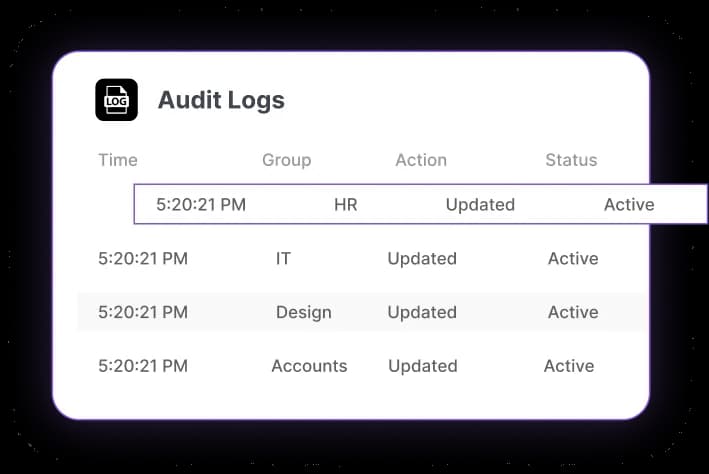The image size is (709, 474).
Task: Select the highlighted HR log row time
Action: coord(201,205)
